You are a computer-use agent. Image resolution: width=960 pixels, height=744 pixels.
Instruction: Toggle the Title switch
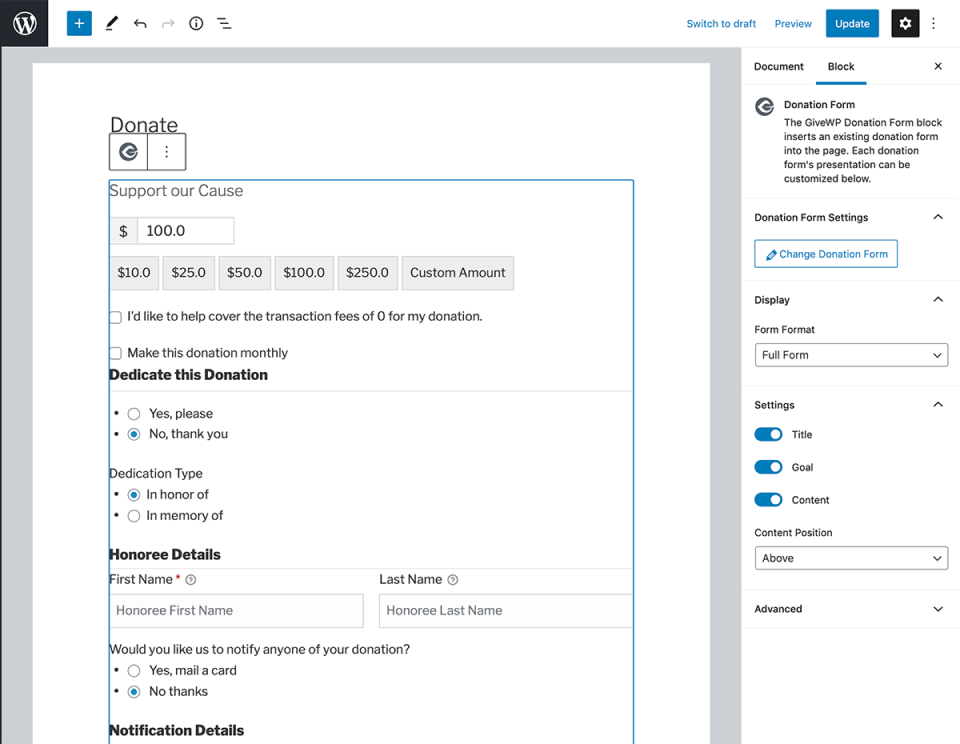point(768,434)
